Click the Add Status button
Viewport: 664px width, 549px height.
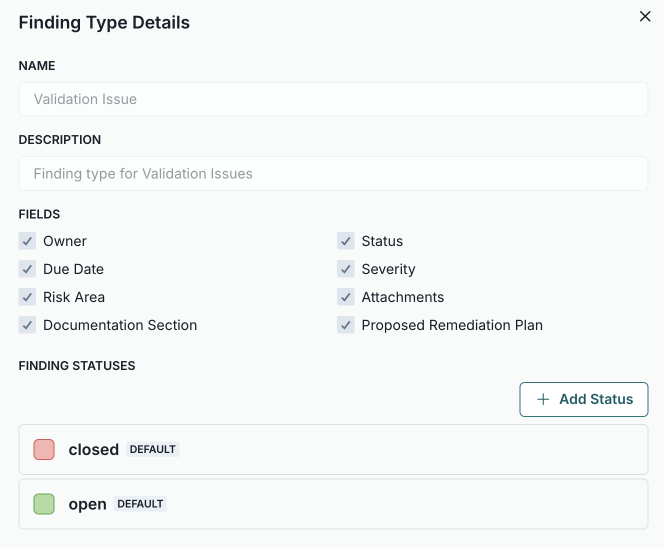[x=584, y=399]
